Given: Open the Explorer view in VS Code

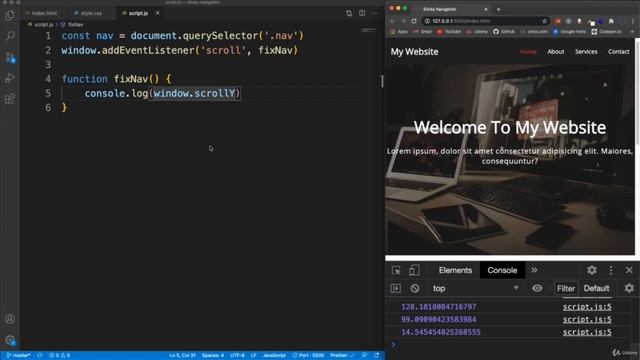Looking at the screenshot, I should (10, 16).
